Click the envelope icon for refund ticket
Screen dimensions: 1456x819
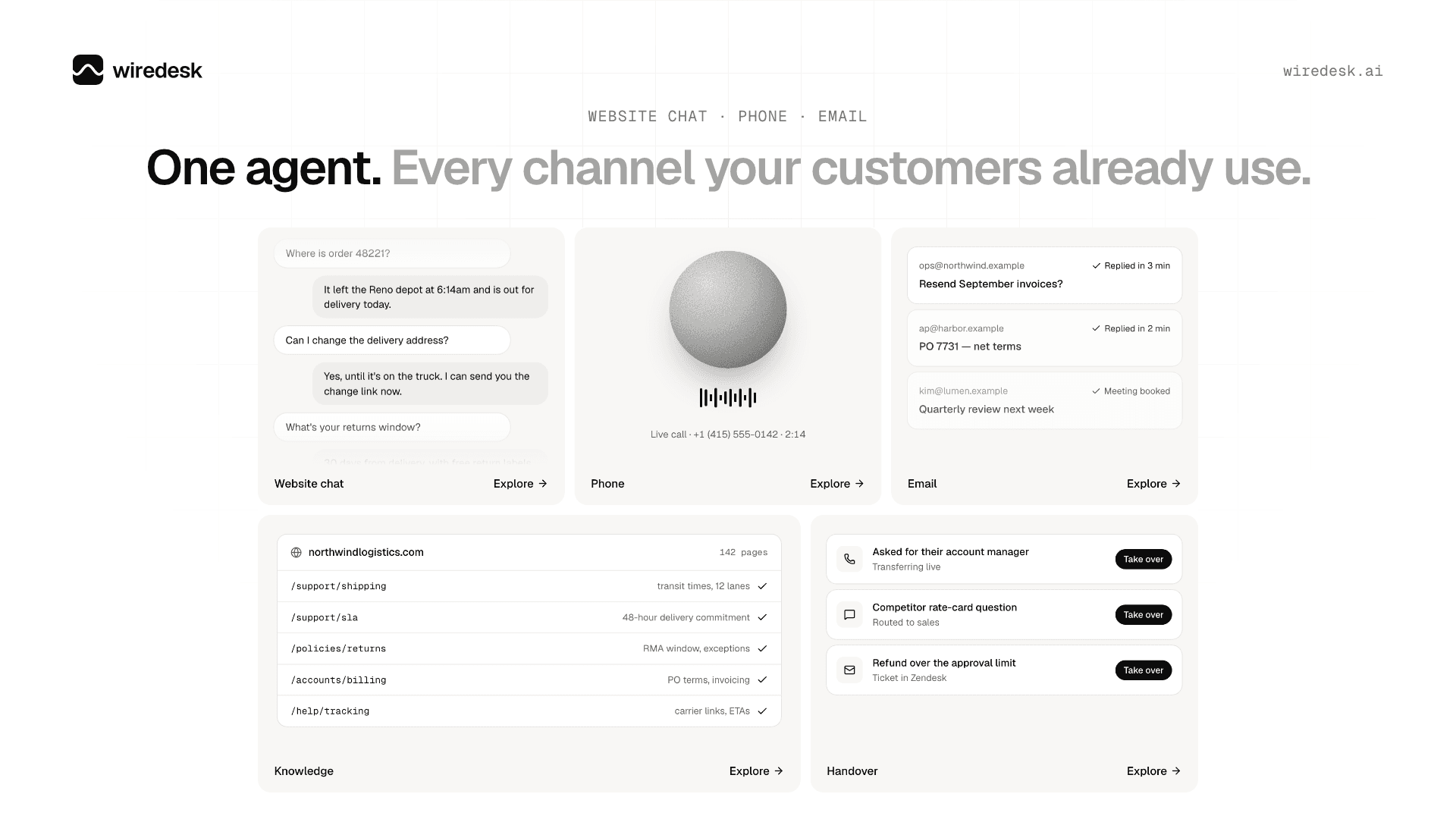(x=849, y=670)
